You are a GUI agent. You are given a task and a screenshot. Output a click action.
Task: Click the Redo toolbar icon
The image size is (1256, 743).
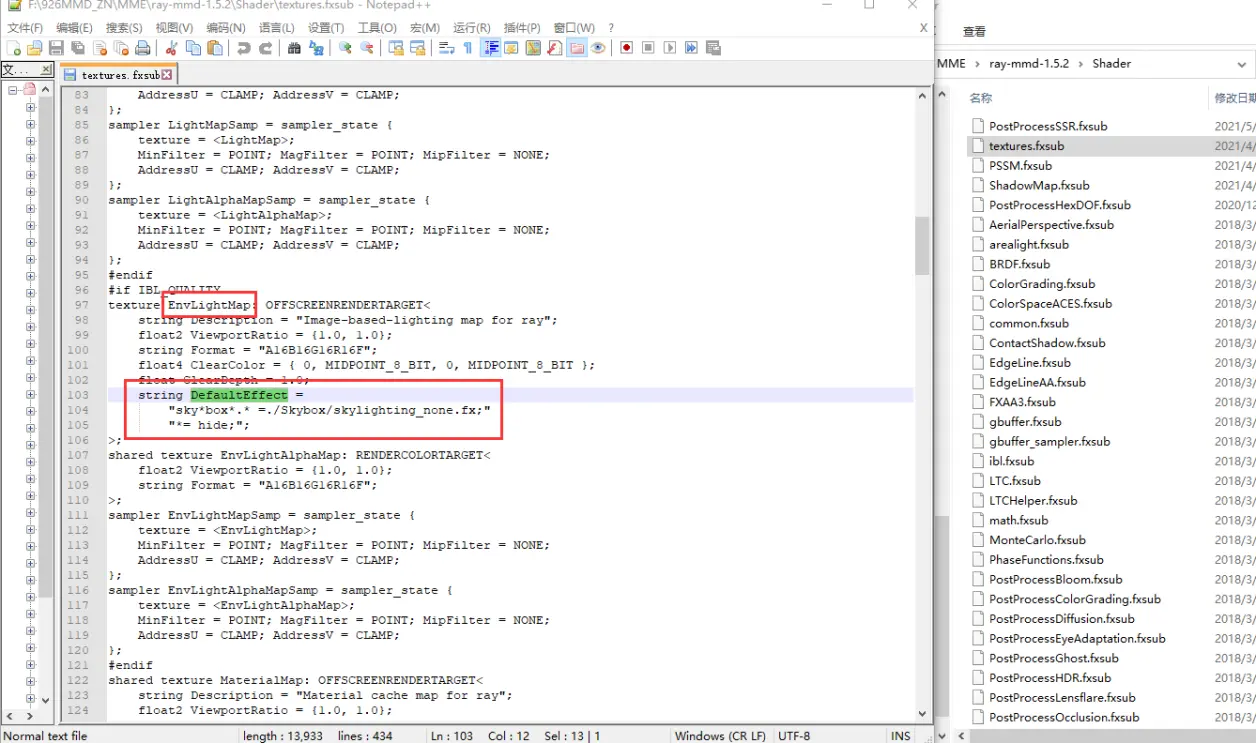(266, 48)
